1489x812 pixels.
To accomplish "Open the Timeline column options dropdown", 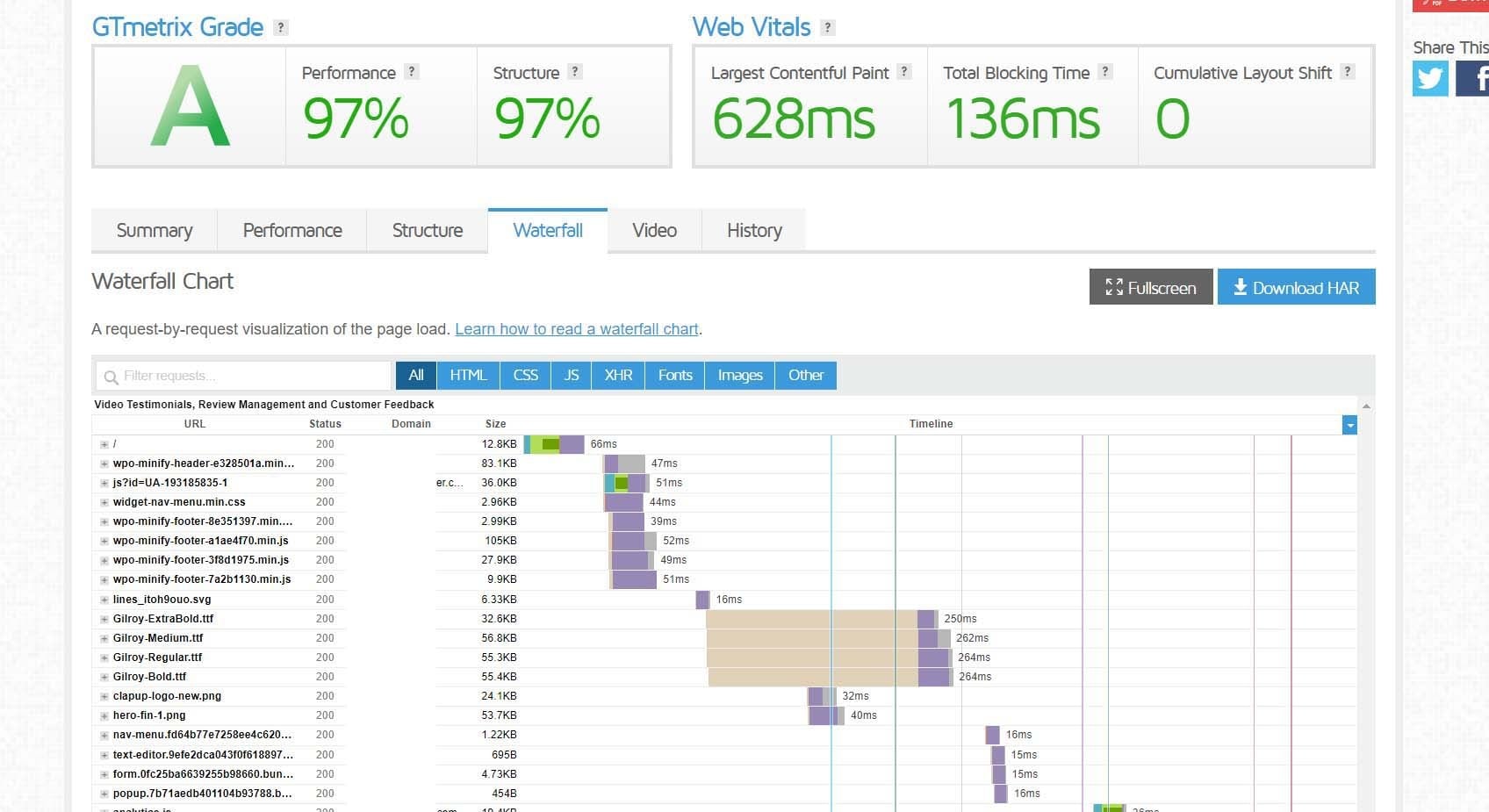I will tap(1349, 426).
